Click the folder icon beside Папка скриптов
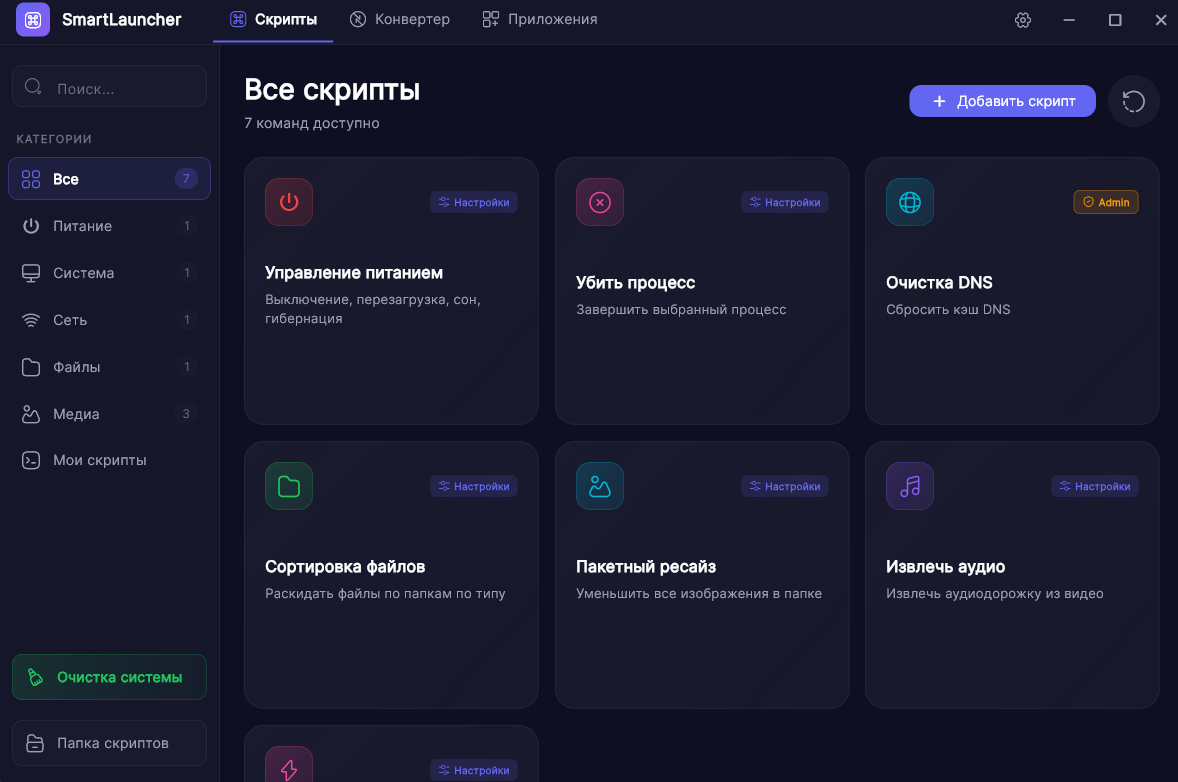This screenshot has width=1178, height=782. click(35, 743)
